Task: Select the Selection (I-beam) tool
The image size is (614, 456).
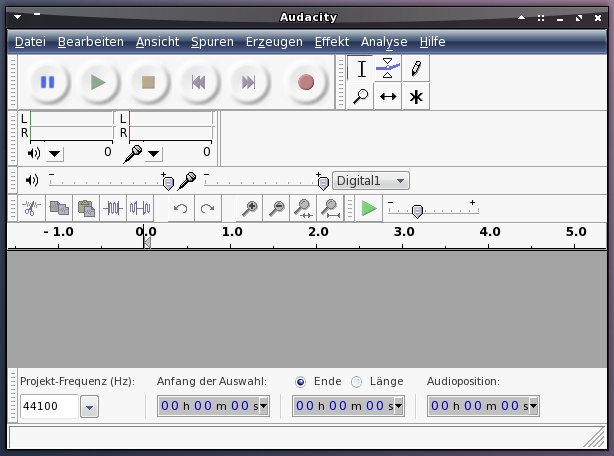Action: (361, 69)
